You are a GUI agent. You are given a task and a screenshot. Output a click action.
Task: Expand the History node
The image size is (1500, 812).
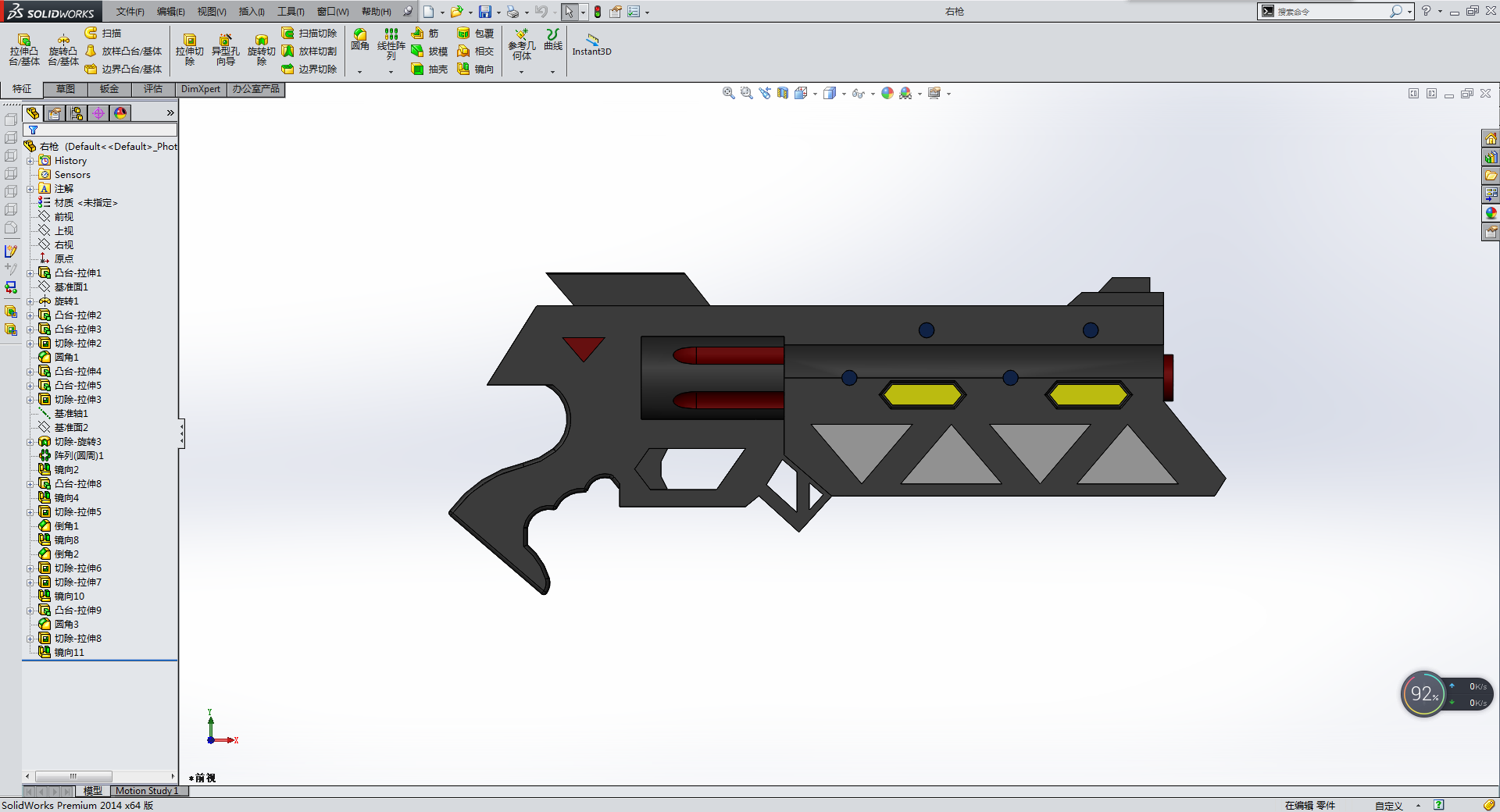click(x=30, y=161)
